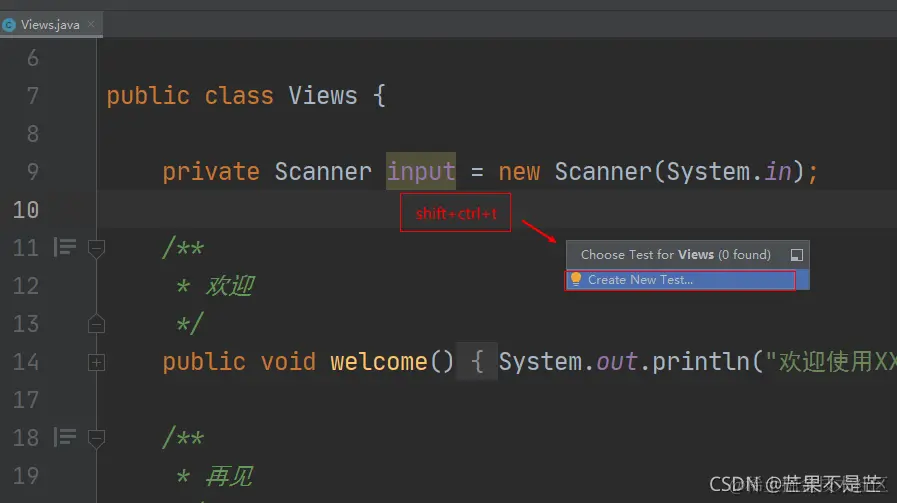Click the first Scanner type name on line 9

tap(323, 172)
